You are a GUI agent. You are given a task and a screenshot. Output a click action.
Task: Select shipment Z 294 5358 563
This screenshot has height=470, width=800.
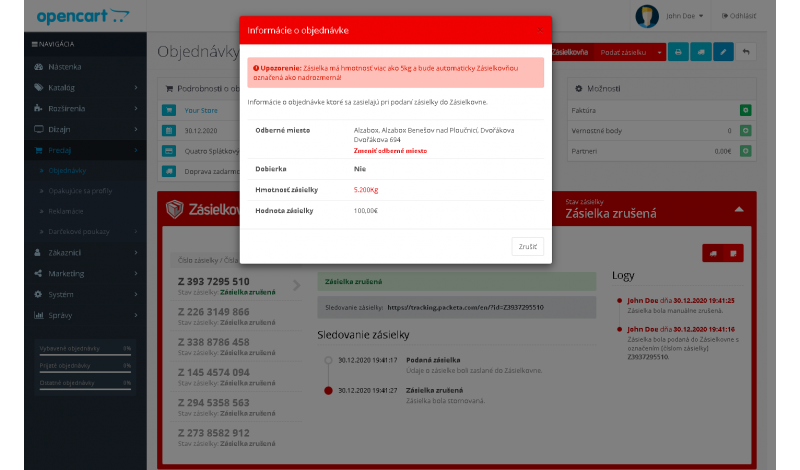click(x=236, y=407)
